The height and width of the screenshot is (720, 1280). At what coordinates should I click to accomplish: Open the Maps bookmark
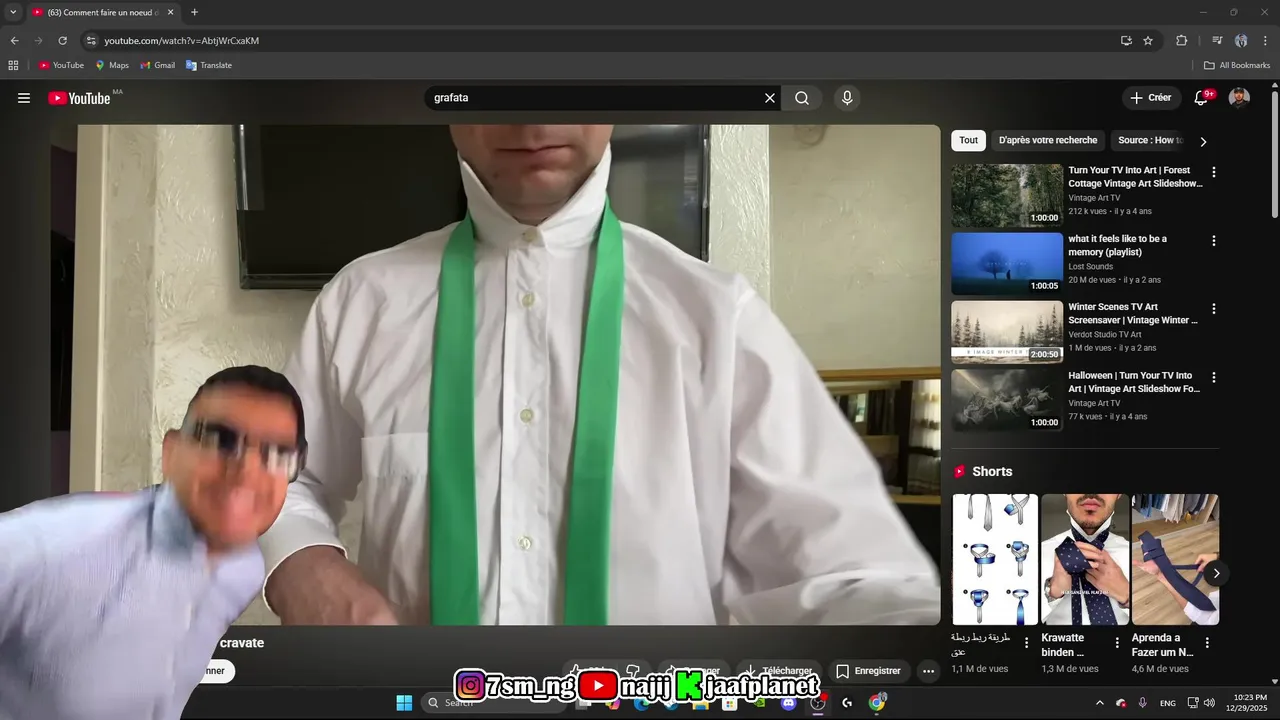112,65
